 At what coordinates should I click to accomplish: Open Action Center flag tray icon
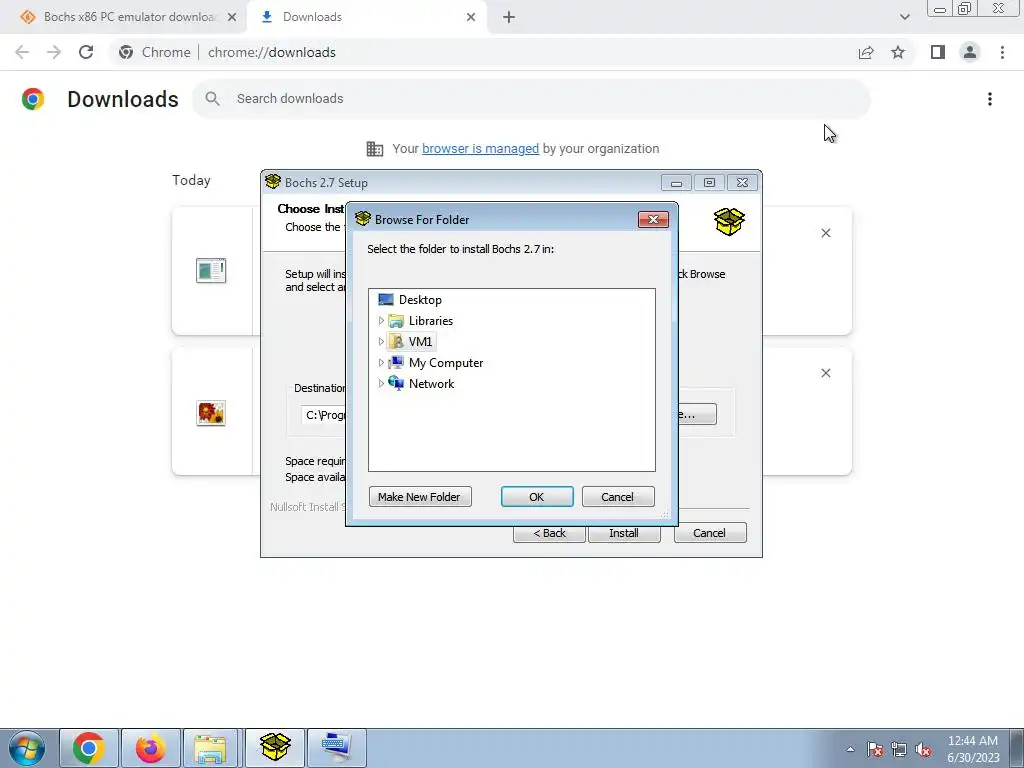tap(875, 749)
